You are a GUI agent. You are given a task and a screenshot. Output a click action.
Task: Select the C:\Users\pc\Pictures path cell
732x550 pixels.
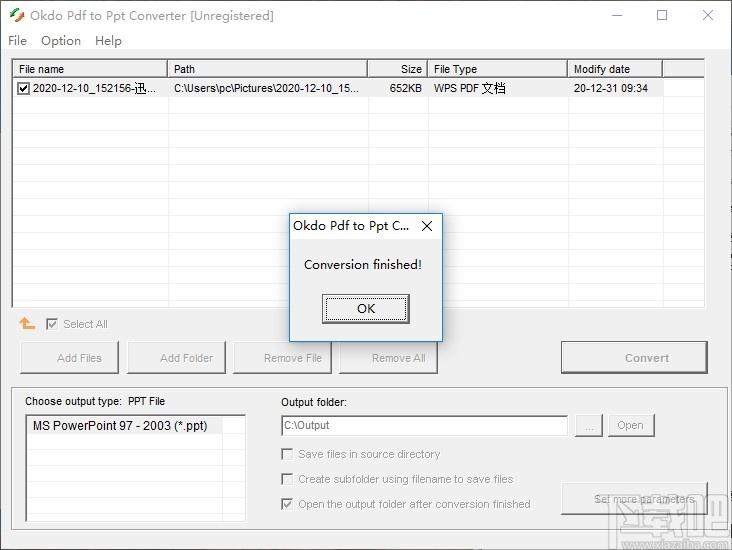[267, 88]
